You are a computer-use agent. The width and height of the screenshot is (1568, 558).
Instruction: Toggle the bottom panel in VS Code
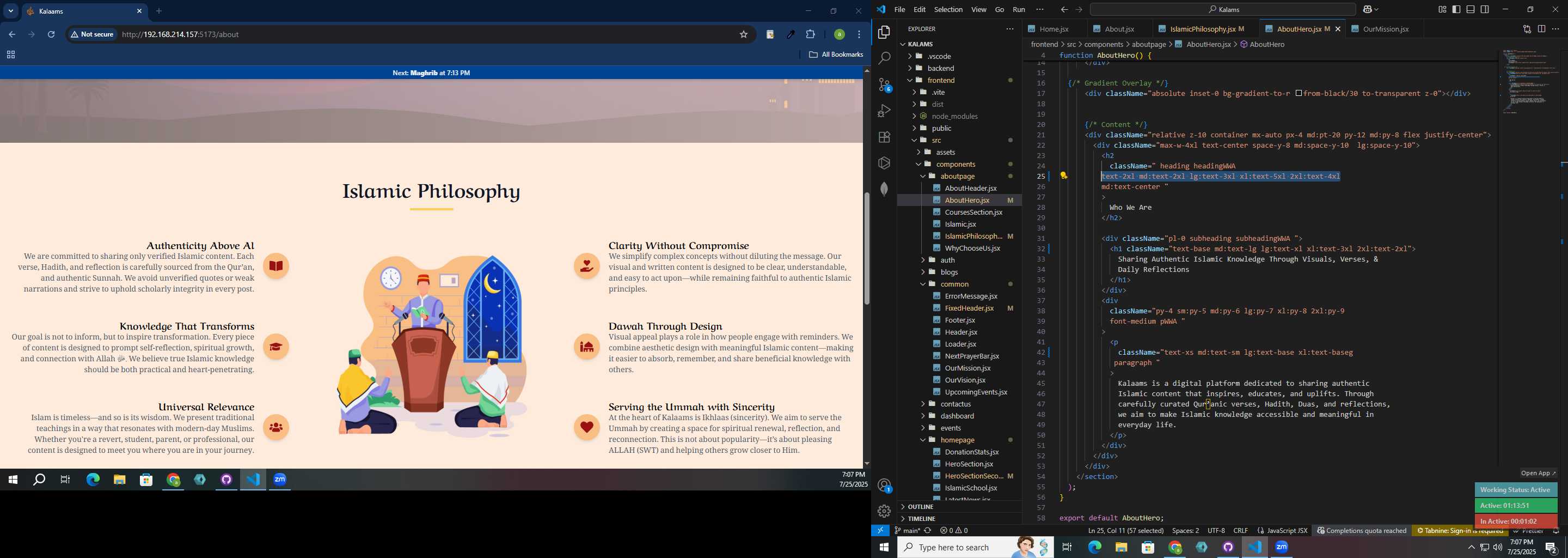pos(1471,9)
